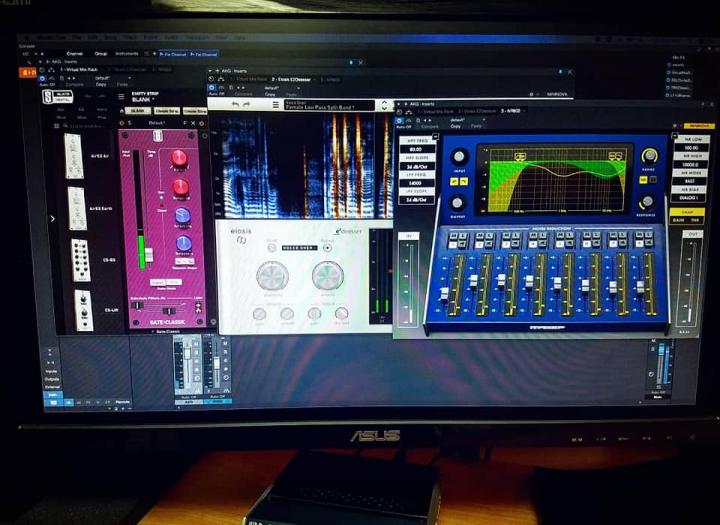Open the NR MODE FAST selector
The width and height of the screenshot is (720, 525).
[x=690, y=181]
